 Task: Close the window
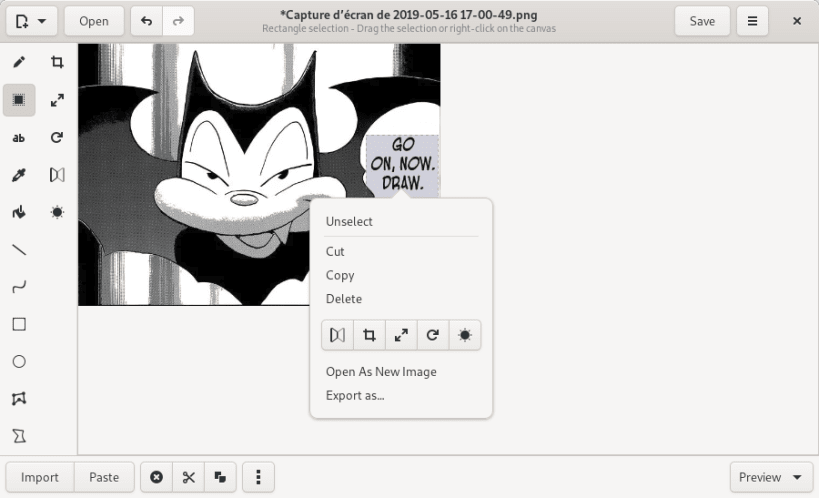[797, 21]
